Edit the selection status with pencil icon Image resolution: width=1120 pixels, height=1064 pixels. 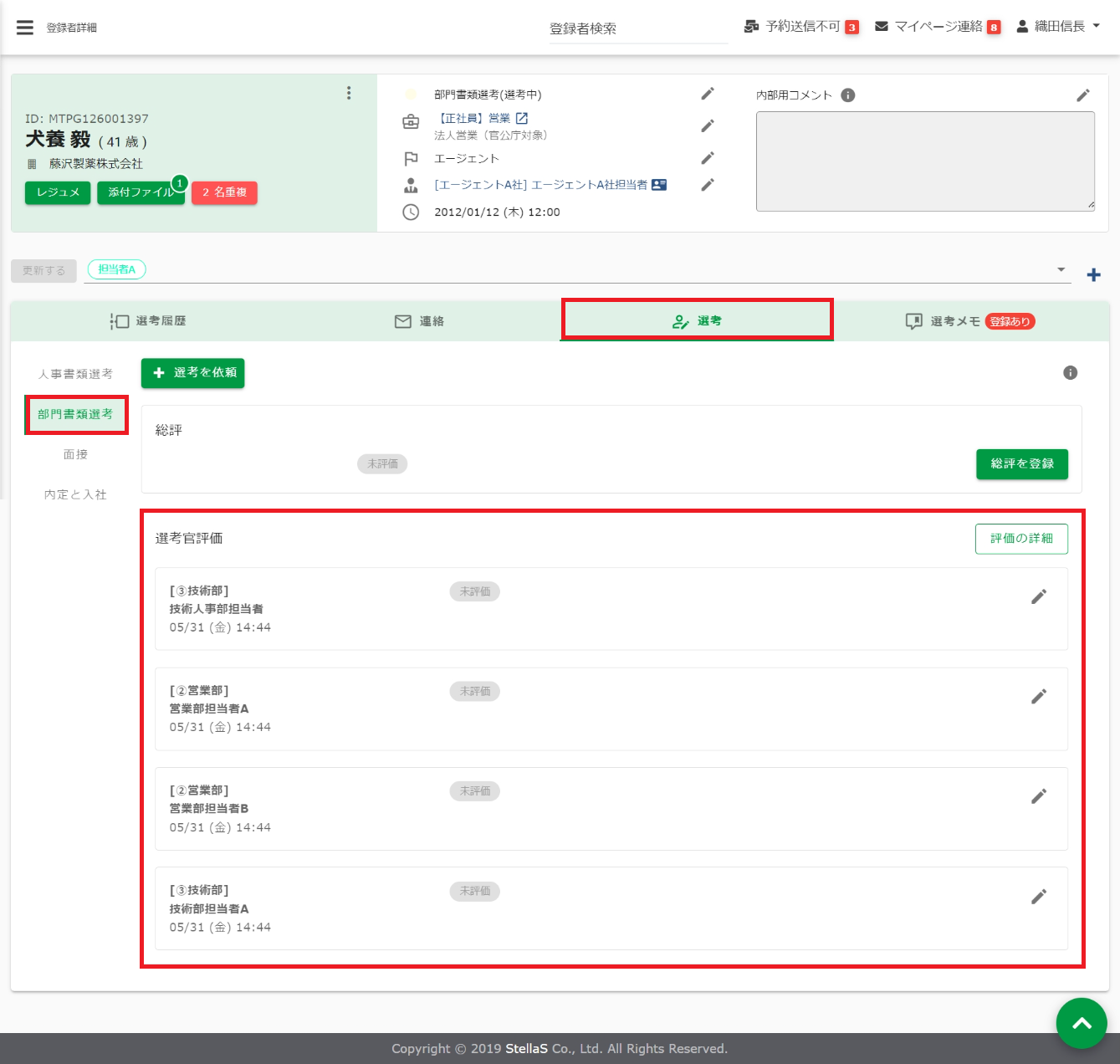click(708, 94)
